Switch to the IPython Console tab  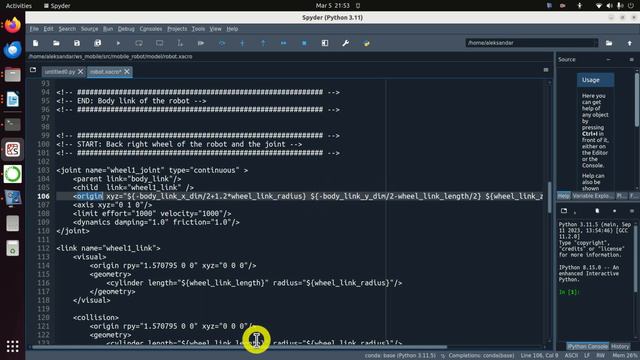point(588,347)
